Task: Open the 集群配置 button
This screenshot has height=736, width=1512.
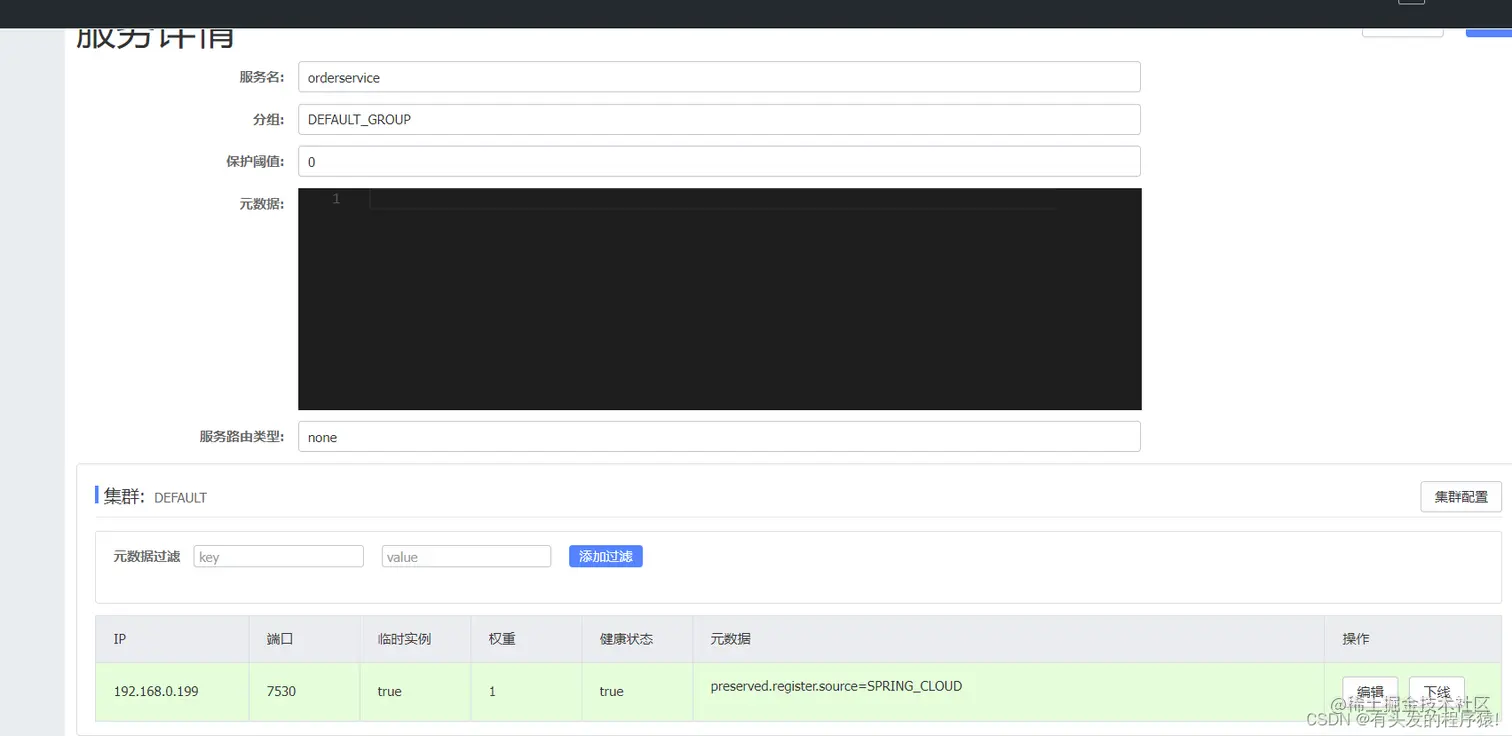Action: click(1461, 497)
